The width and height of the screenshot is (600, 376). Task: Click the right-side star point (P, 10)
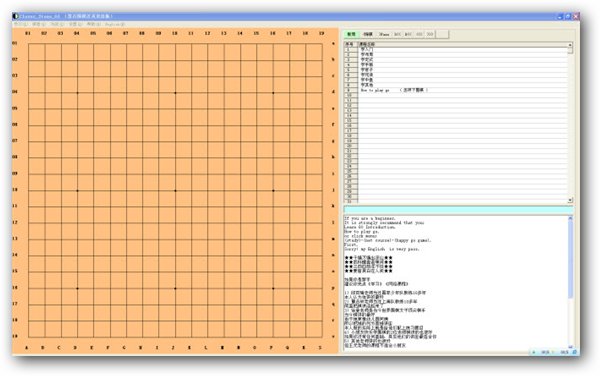coord(273,190)
